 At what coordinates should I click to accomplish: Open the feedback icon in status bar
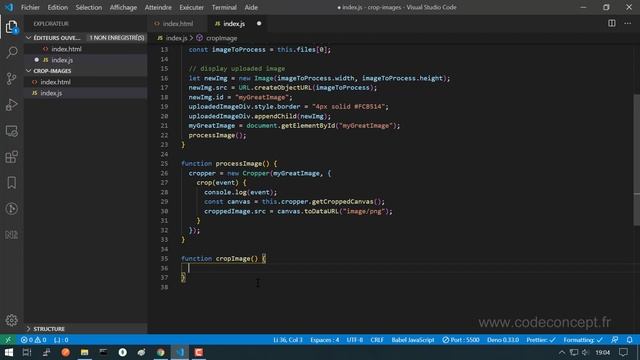[x=614, y=340]
